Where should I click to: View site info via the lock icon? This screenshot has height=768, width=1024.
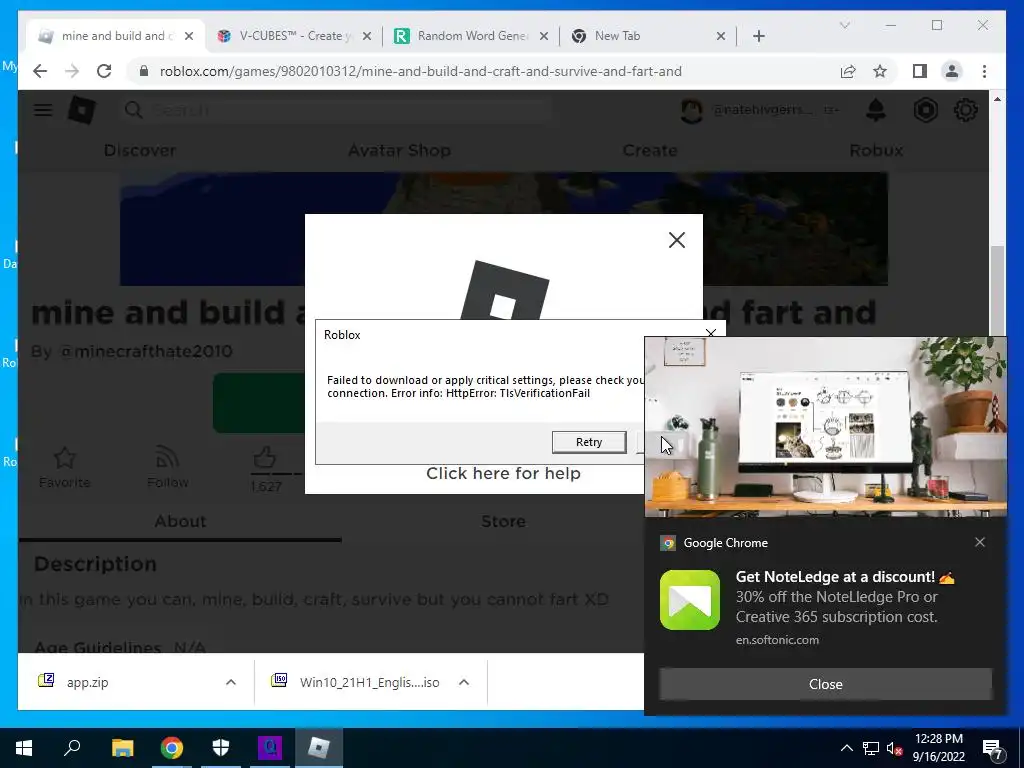tap(144, 71)
